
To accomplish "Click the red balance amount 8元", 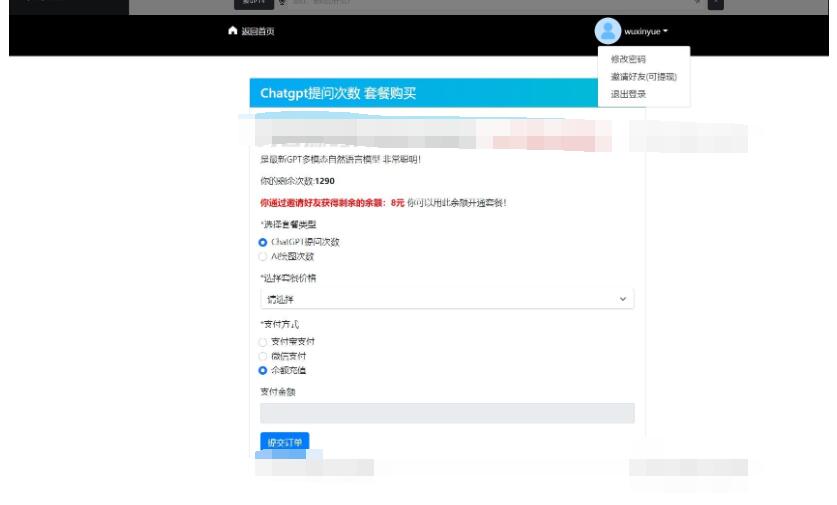I will pyautogui.click(x=398, y=203).
